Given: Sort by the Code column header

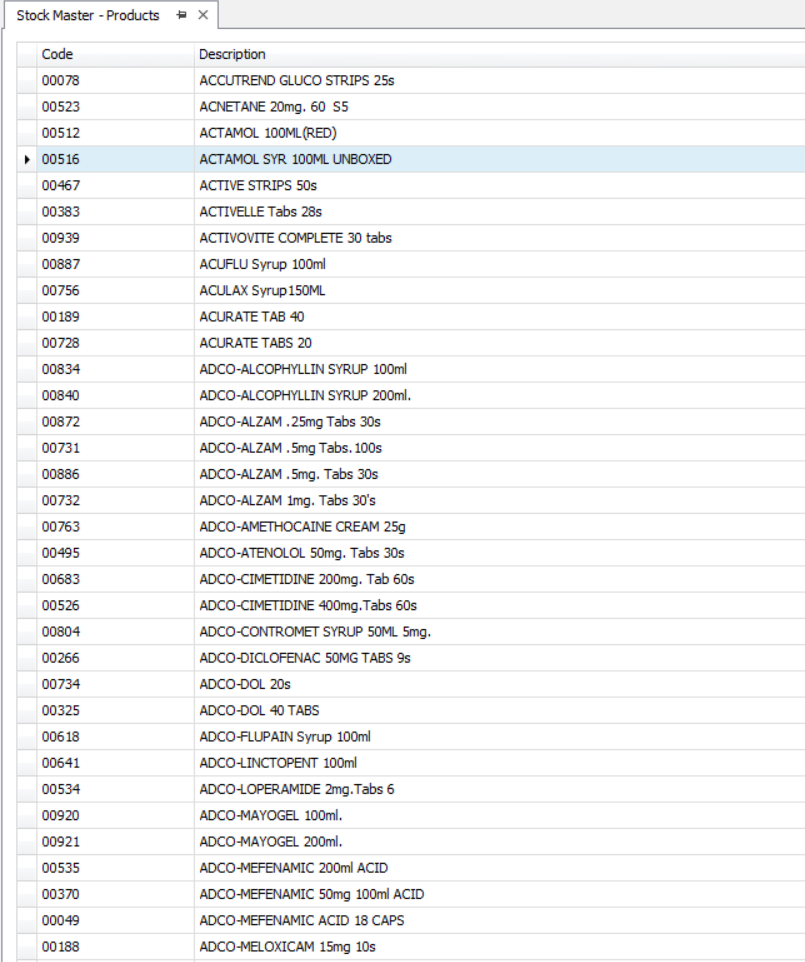Looking at the screenshot, I should [x=115, y=55].
